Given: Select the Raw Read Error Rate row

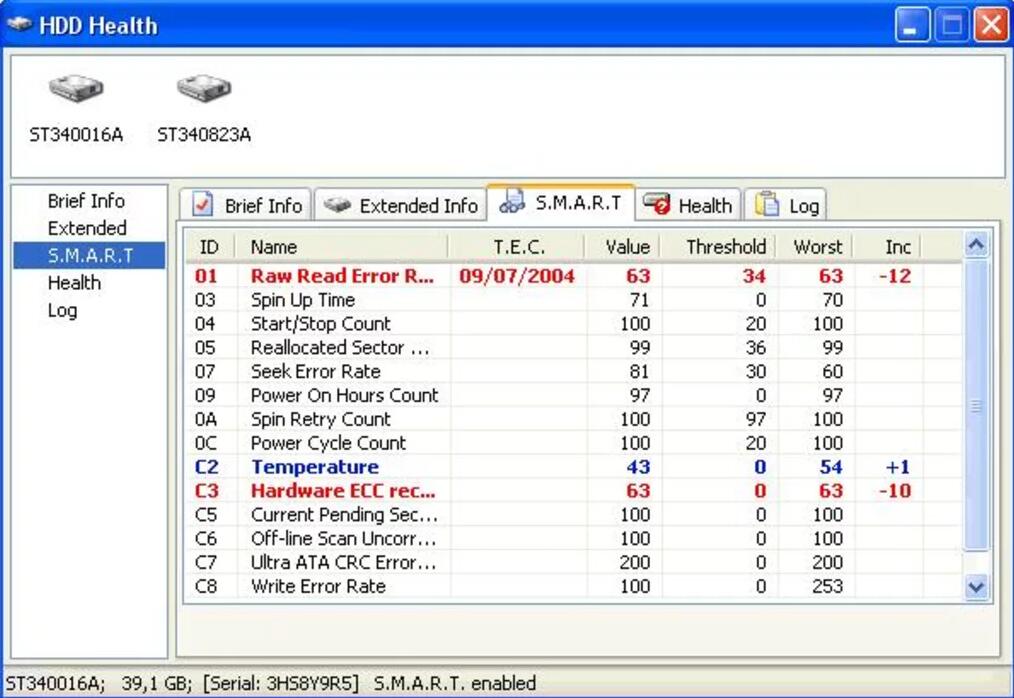Looking at the screenshot, I should [341, 276].
